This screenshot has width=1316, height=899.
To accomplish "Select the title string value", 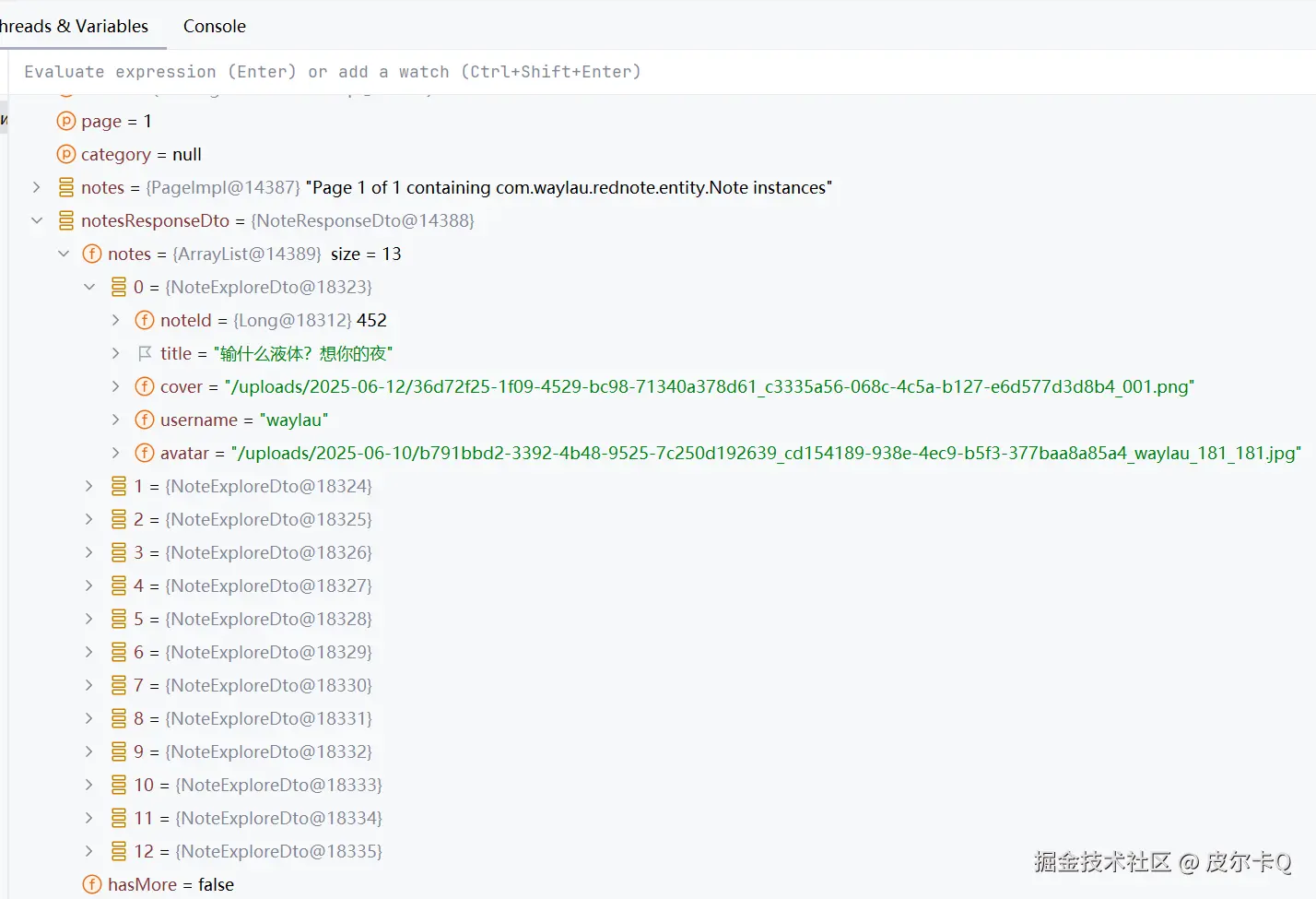I will tap(303, 353).
